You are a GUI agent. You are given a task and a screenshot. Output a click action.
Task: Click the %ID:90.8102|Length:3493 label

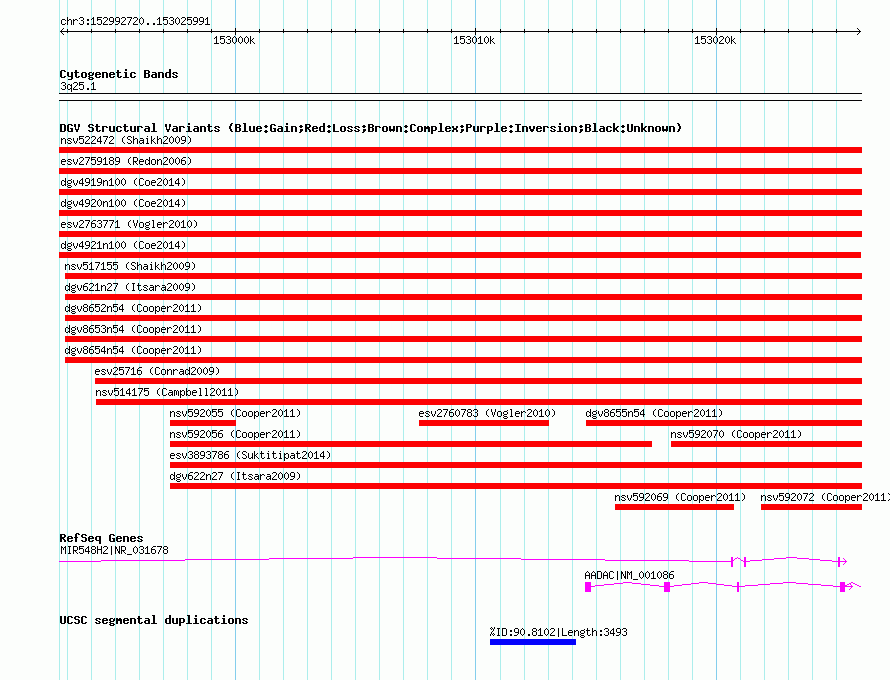pyautogui.click(x=559, y=632)
